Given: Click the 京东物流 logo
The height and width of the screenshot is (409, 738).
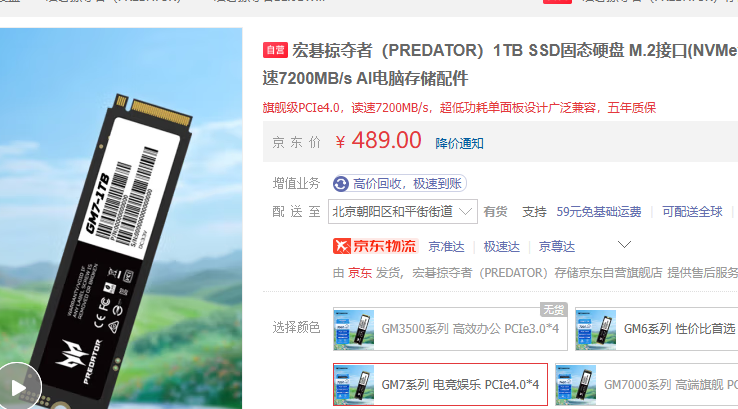Looking at the screenshot, I should tap(375, 246).
